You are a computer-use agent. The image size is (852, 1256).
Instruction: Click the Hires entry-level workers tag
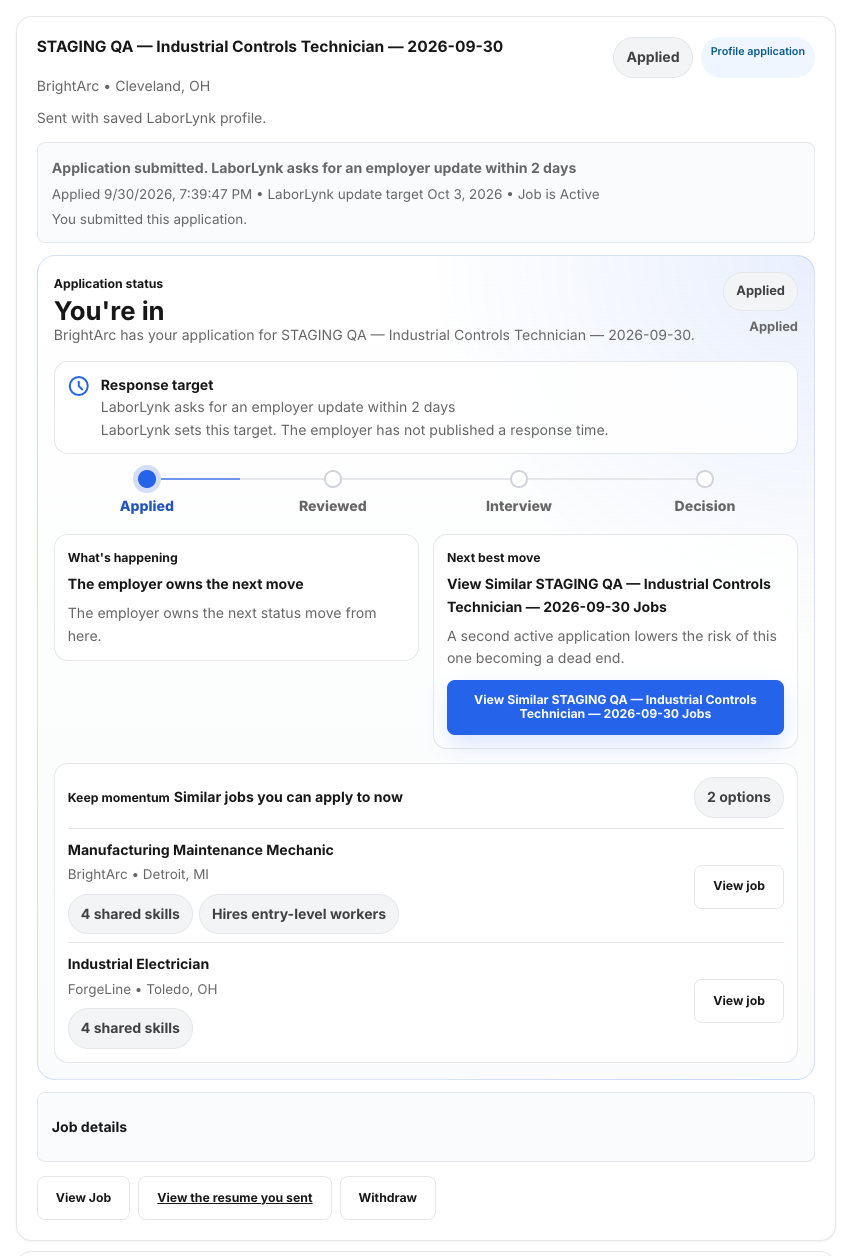[x=299, y=914]
